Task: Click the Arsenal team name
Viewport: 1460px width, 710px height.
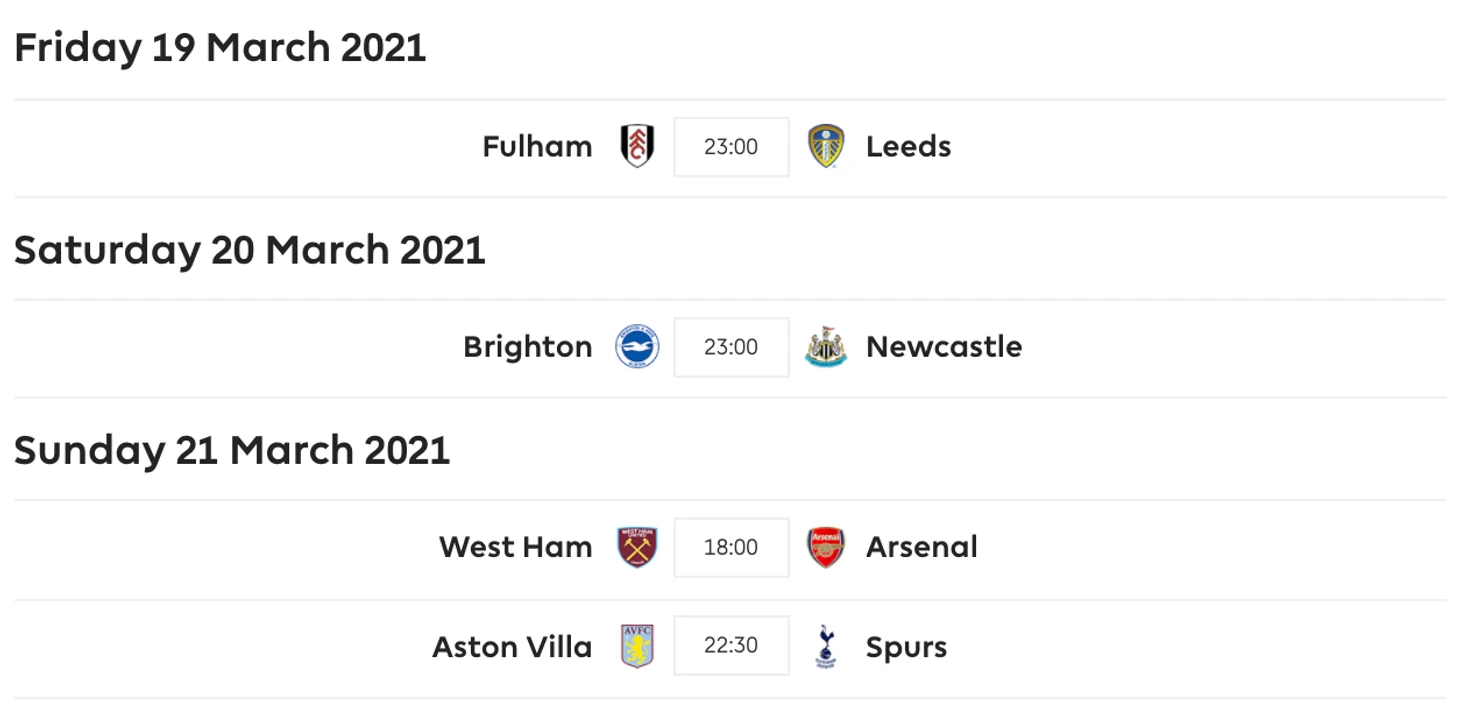Action: point(922,547)
